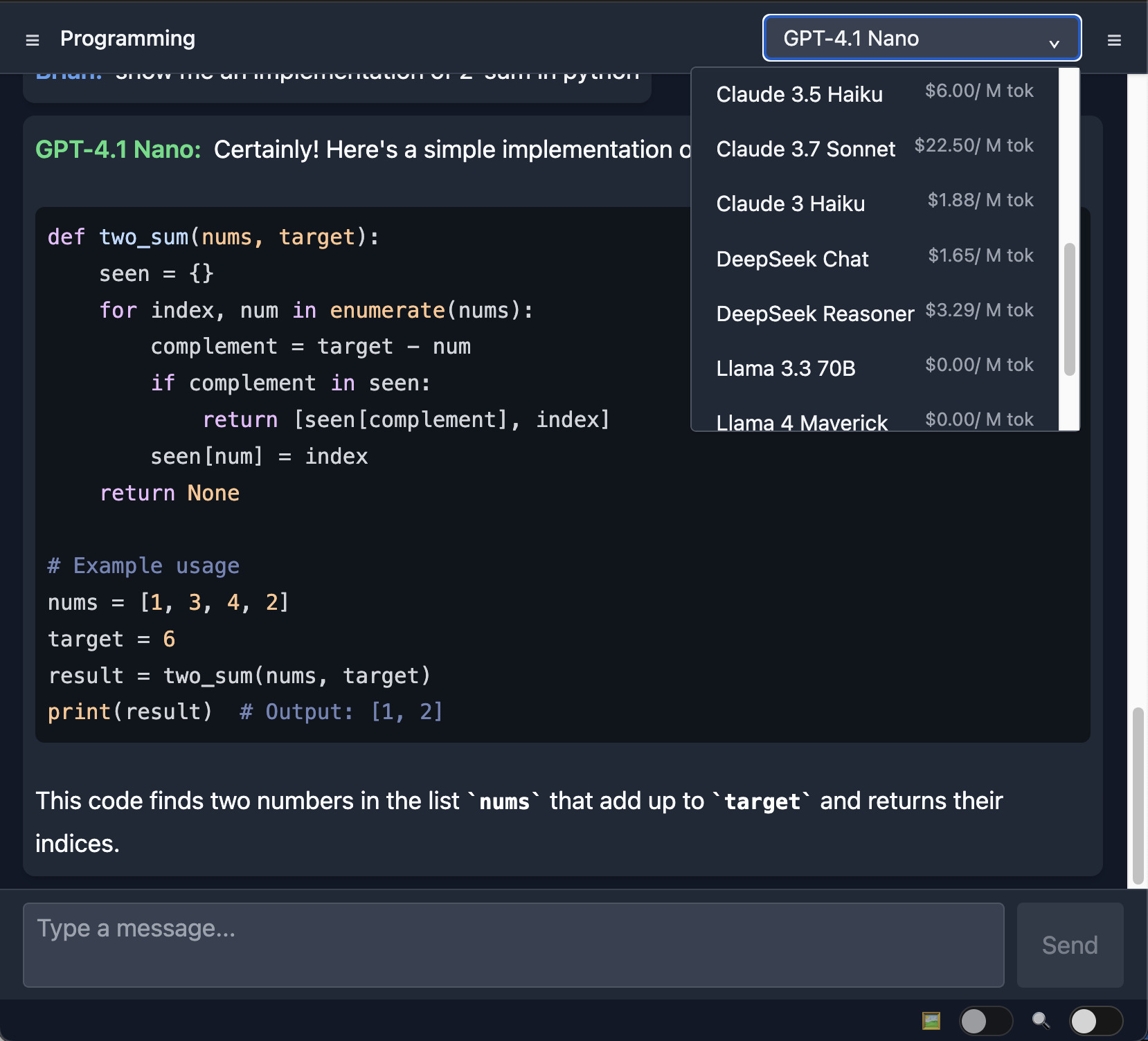Open the right hamburger menu

(1115, 39)
